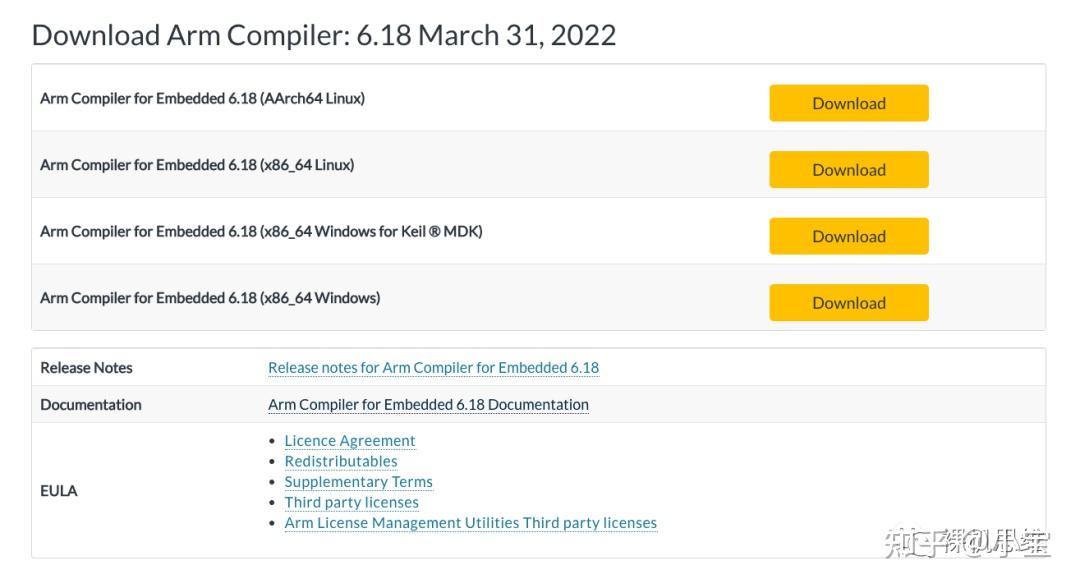Click the AArch64 Linux row title text
1080x588 pixels.
click(202, 99)
